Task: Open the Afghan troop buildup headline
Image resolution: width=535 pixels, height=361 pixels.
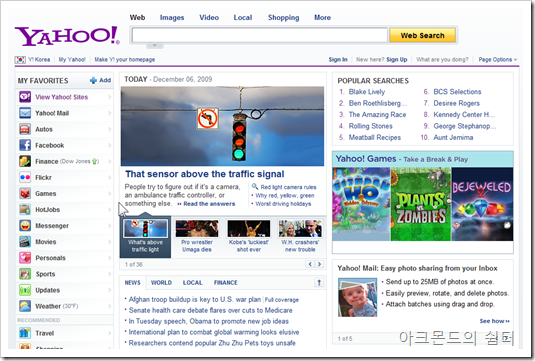Action: pos(194,299)
